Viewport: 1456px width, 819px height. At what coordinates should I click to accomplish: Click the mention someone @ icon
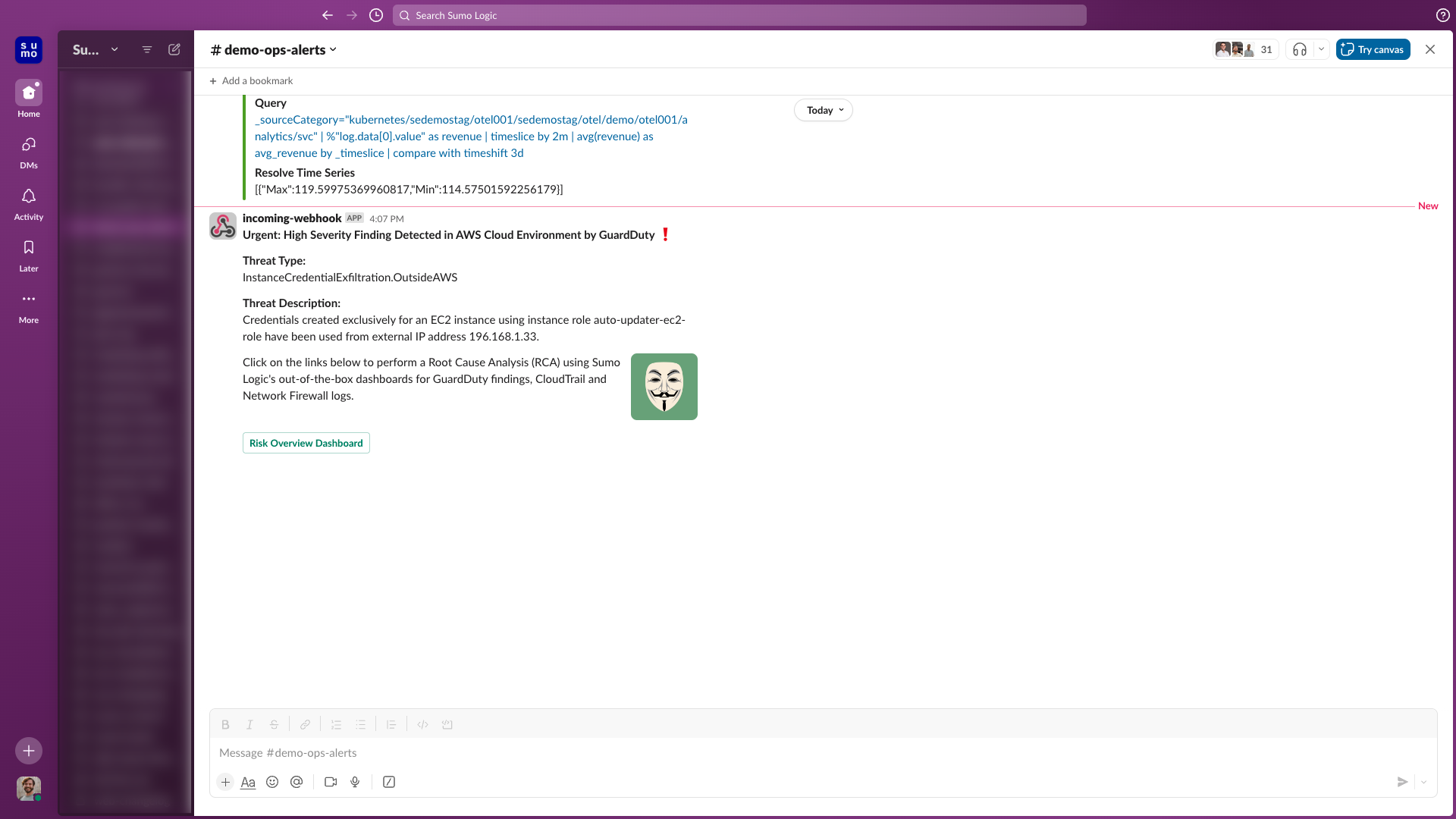click(x=297, y=782)
